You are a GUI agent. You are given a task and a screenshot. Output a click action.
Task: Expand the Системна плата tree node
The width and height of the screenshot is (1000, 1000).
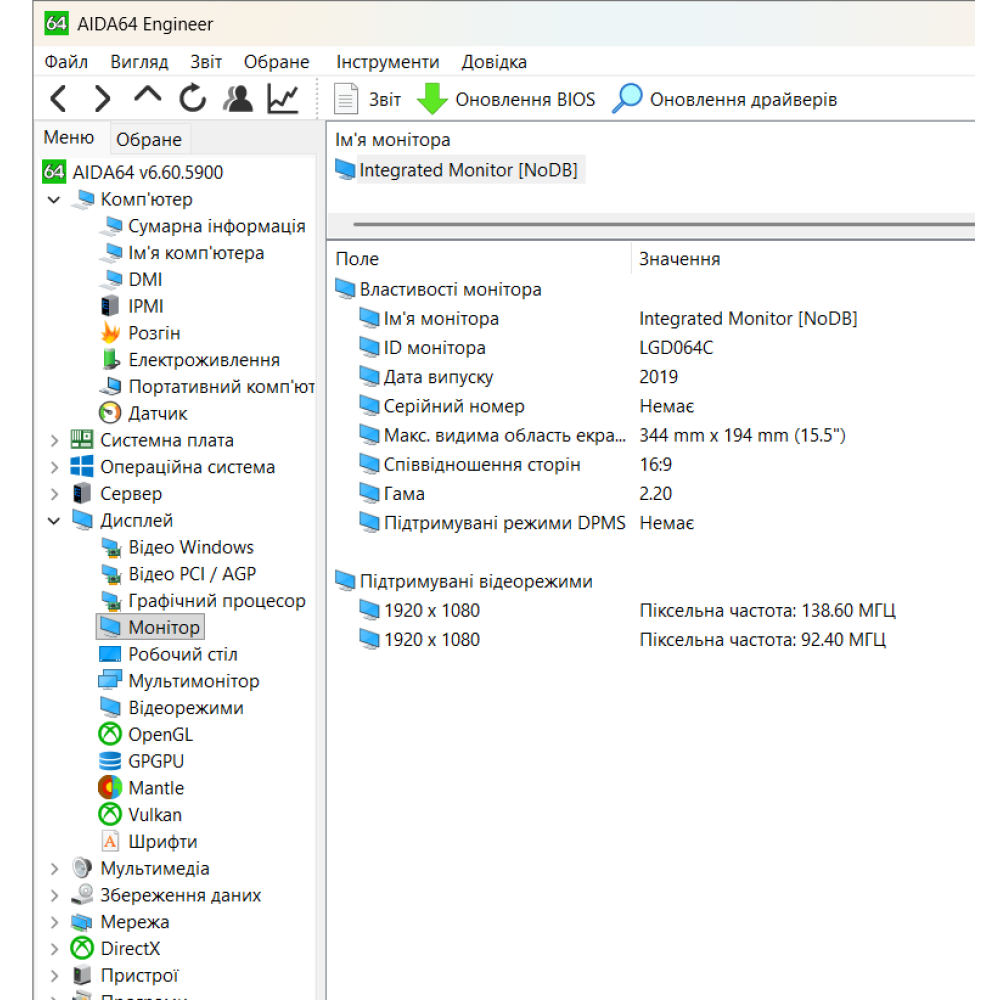[52, 439]
